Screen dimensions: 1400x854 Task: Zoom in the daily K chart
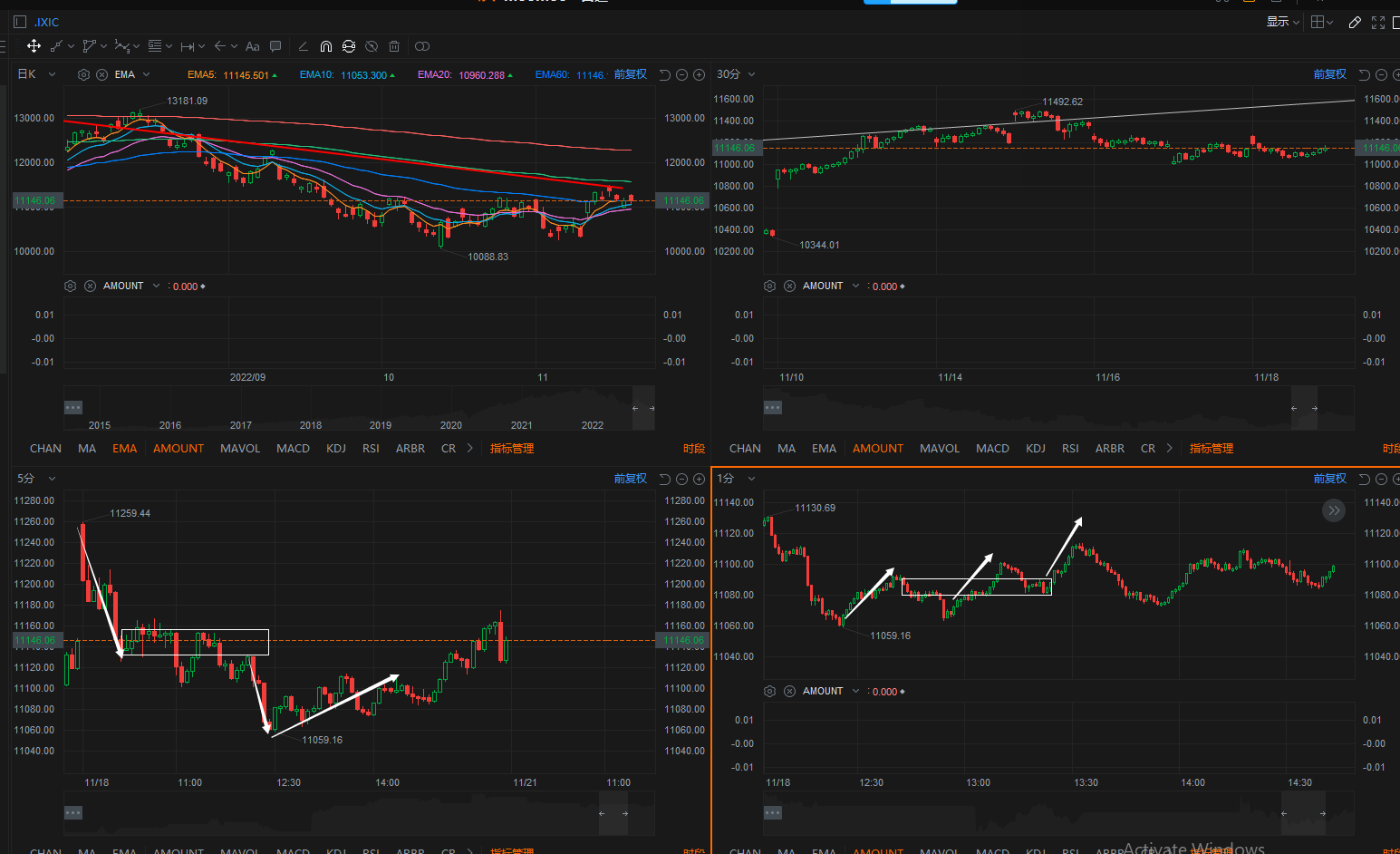[x=700, y=74]
